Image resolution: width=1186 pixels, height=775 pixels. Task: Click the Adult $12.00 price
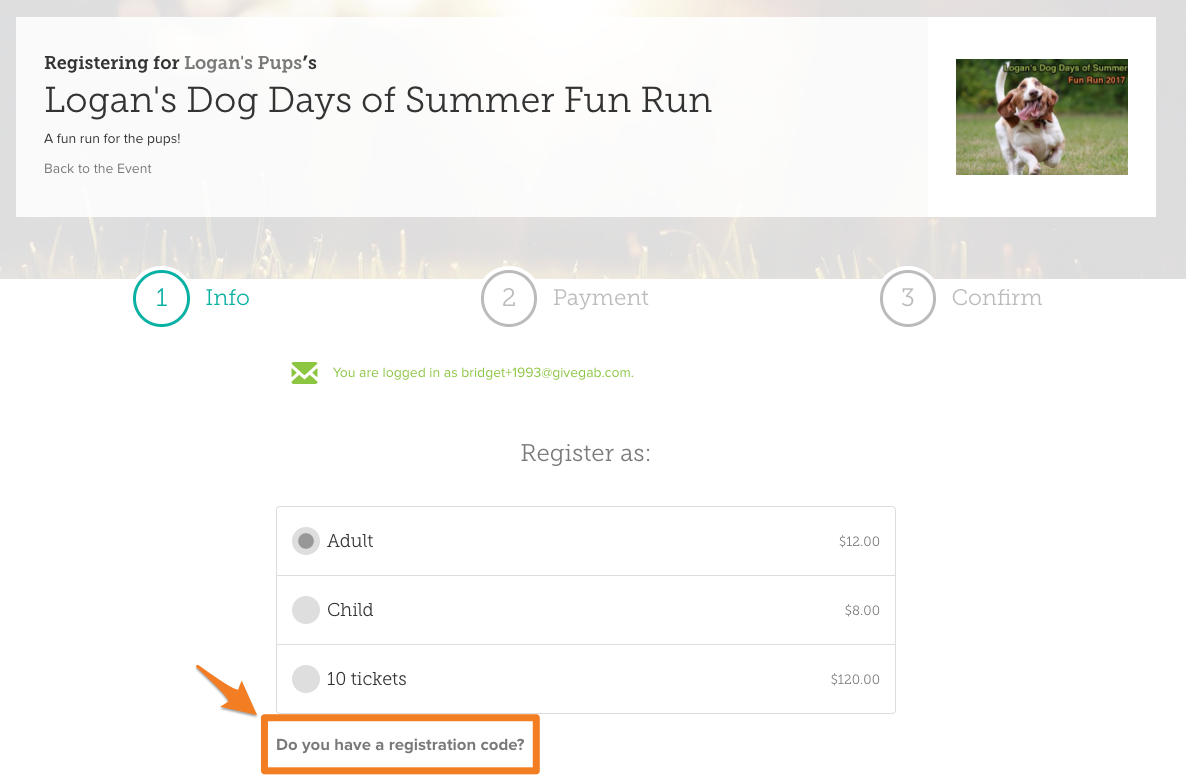(x=859, y=541)
